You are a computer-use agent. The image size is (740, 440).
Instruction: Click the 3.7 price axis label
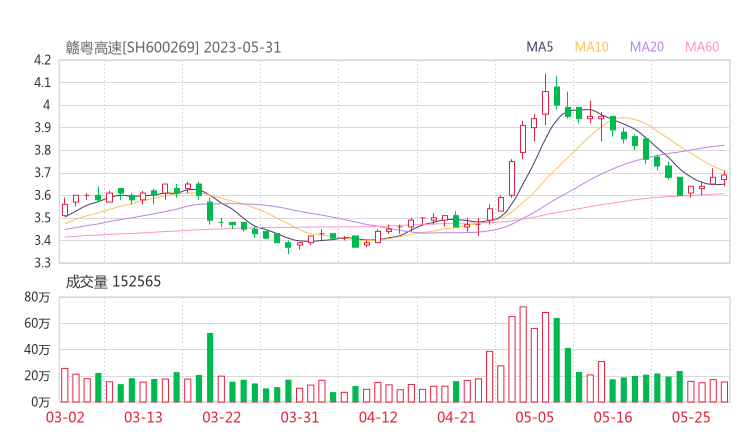pyautogui.click(x=42, y=173)
